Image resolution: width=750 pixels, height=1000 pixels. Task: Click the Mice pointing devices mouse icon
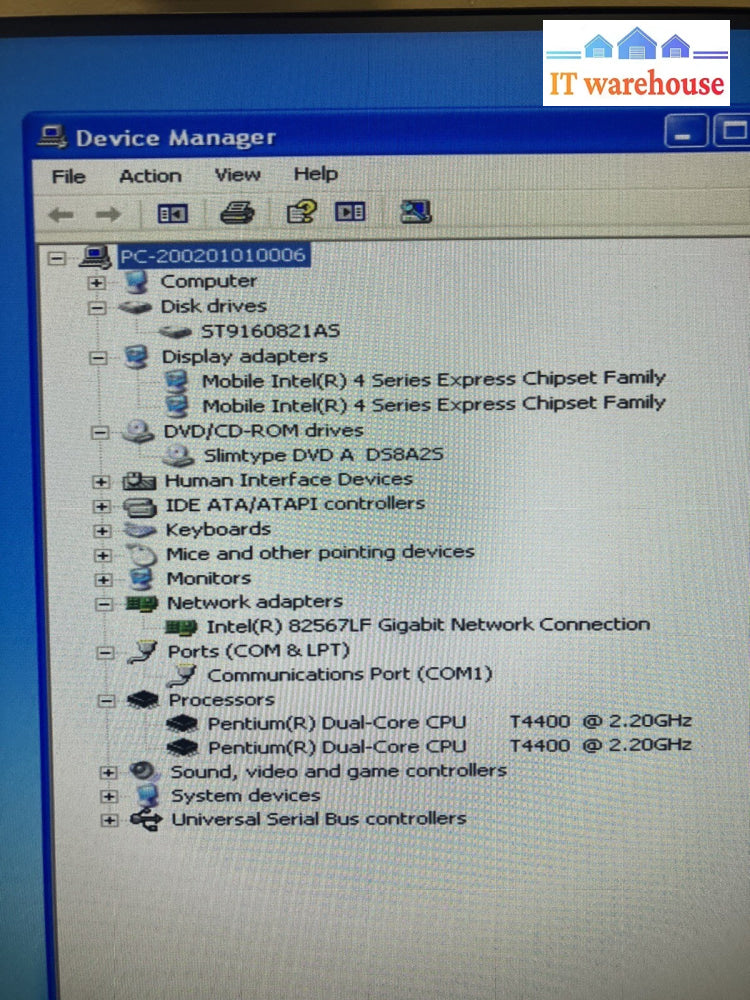pyautogui.click(x=141, y=554)
